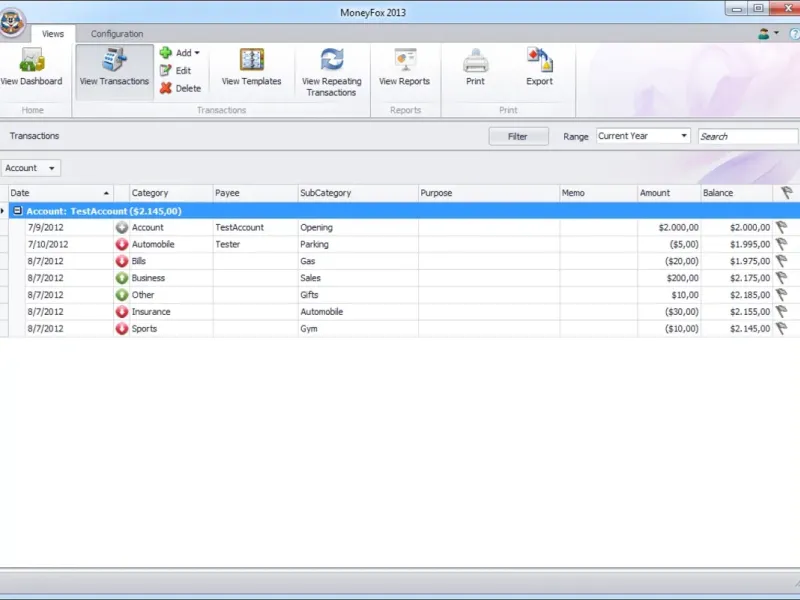This screenshot has height=600, width=800.
Task: Sort by the Memo column header
Action: tap(598, 193)
